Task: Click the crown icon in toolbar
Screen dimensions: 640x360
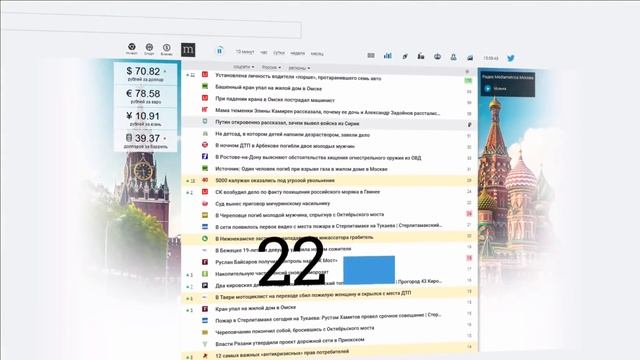Action: 437,56
